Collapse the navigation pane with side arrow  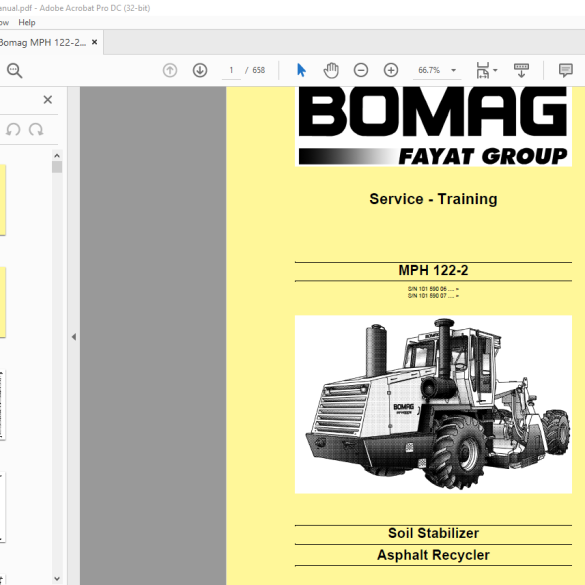click(x=74, y=337)
